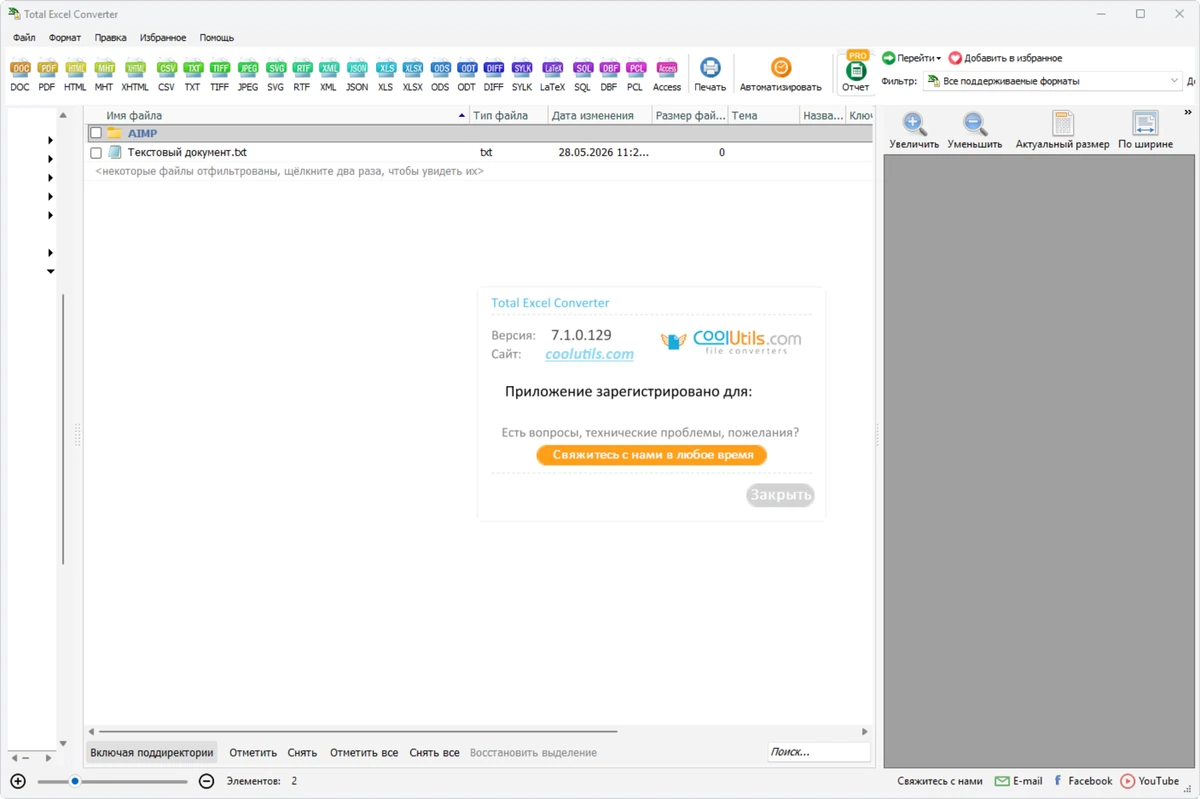
Task: Click Добавить в избранное
Action: [1005, 58]
